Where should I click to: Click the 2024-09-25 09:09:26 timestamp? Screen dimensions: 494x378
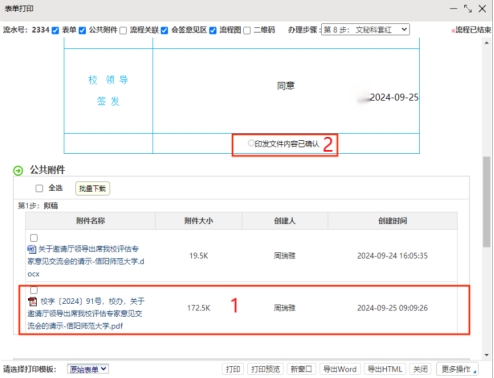click(x=392, y=308)
